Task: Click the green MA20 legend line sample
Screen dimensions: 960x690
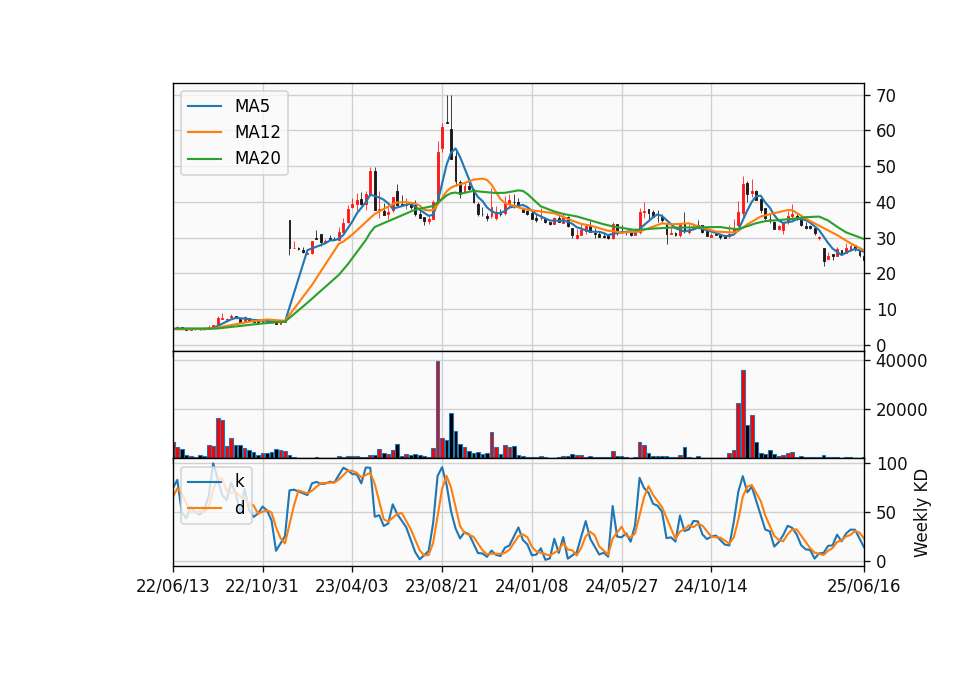Action: point(204,158)
